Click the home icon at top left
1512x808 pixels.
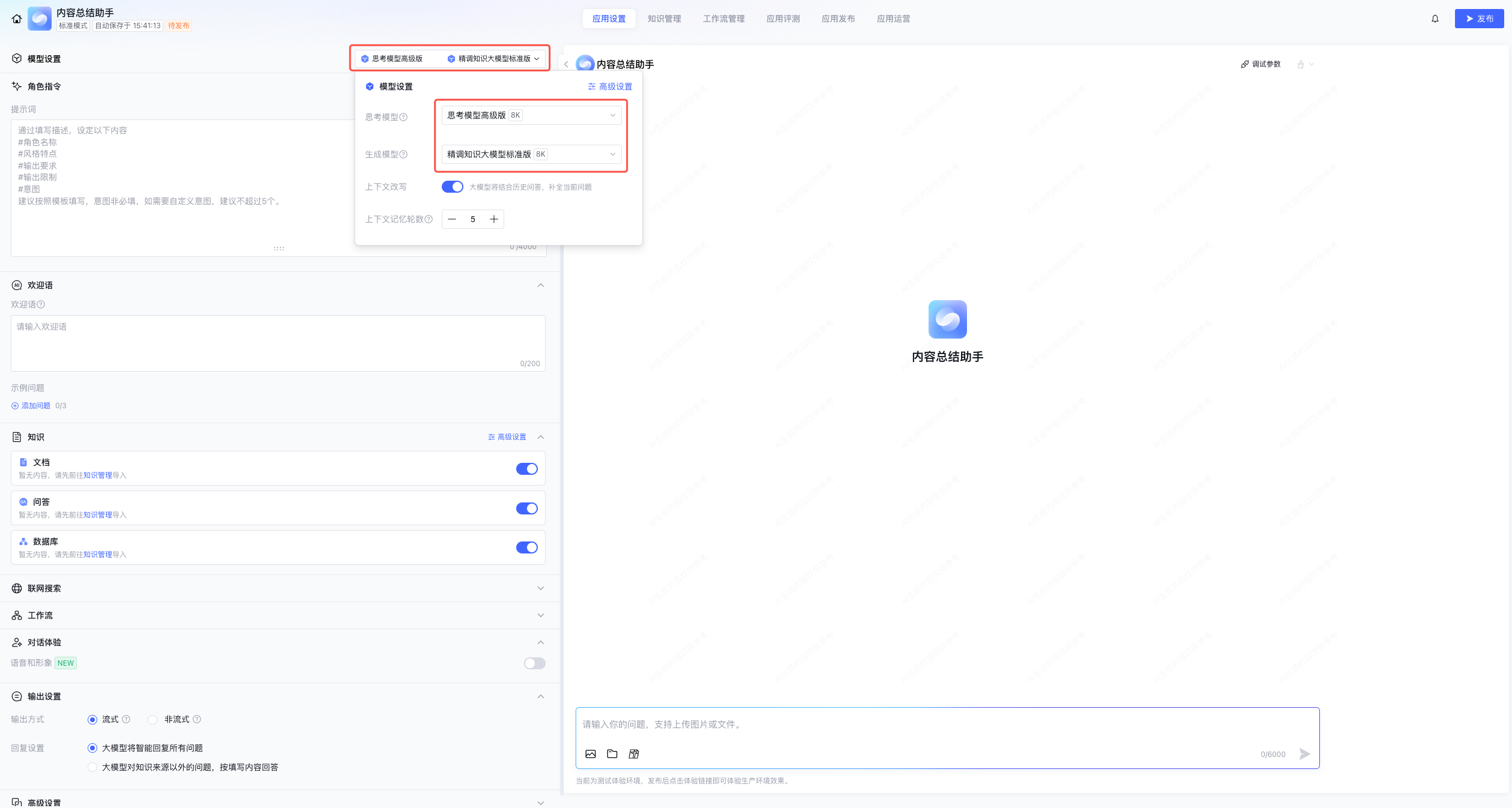click(x=17, y=19)
